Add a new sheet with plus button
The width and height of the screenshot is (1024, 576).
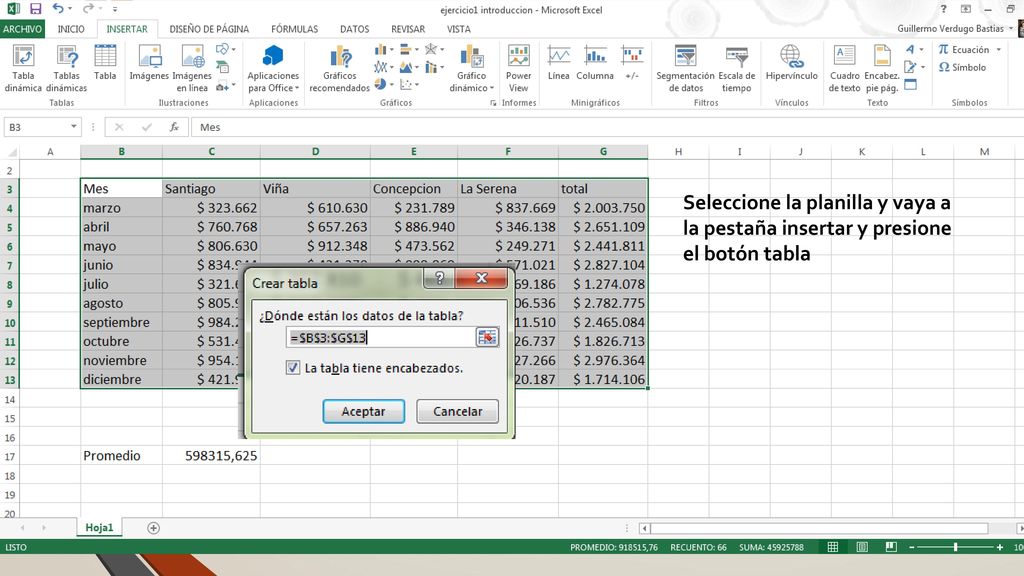pyautogui.click(x=153, y=528)
